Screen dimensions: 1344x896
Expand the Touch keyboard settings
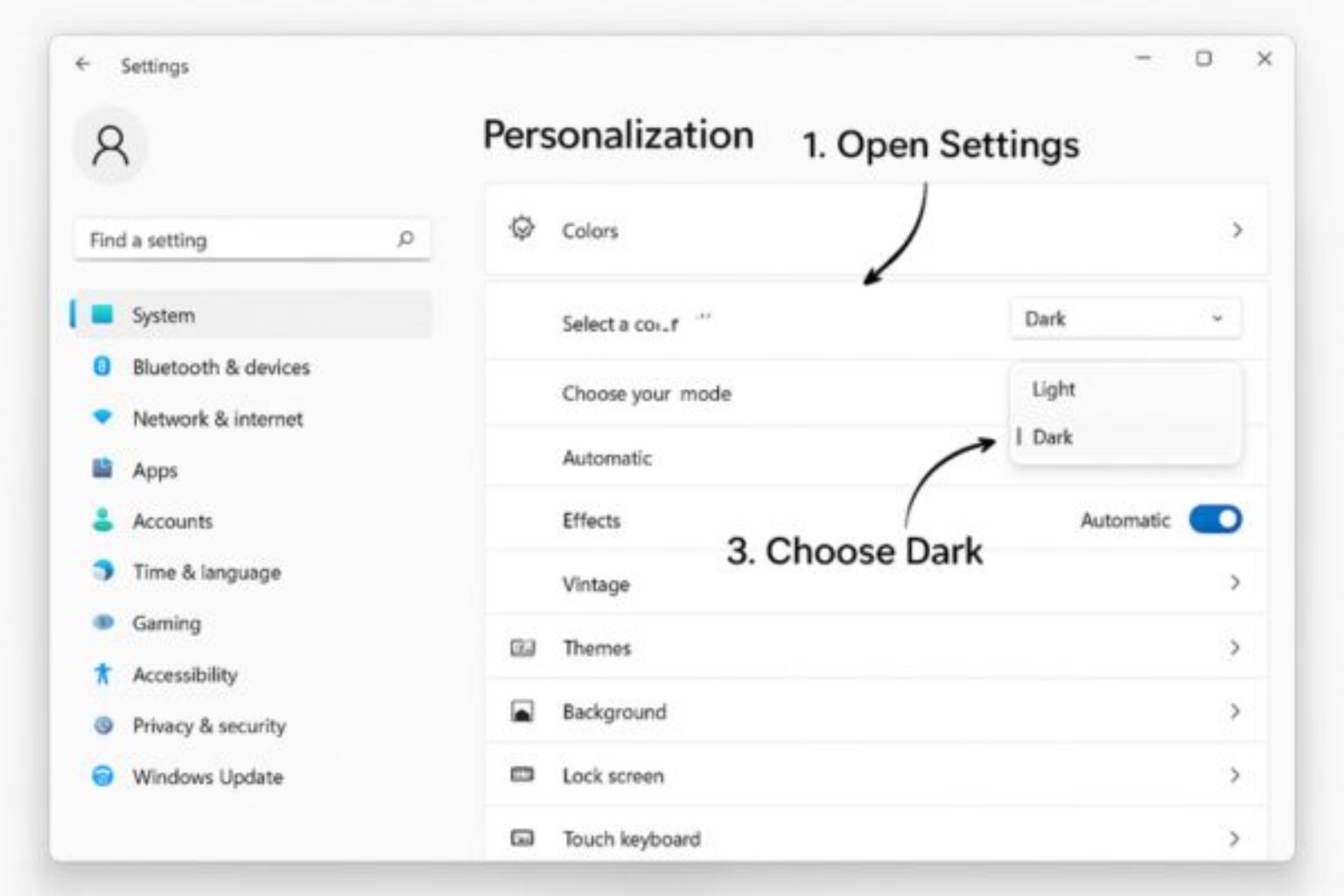coord(1235,838)
